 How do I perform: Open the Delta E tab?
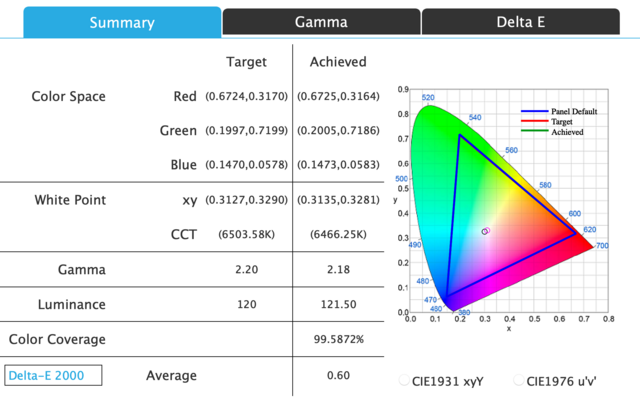[x=521, y=22]
